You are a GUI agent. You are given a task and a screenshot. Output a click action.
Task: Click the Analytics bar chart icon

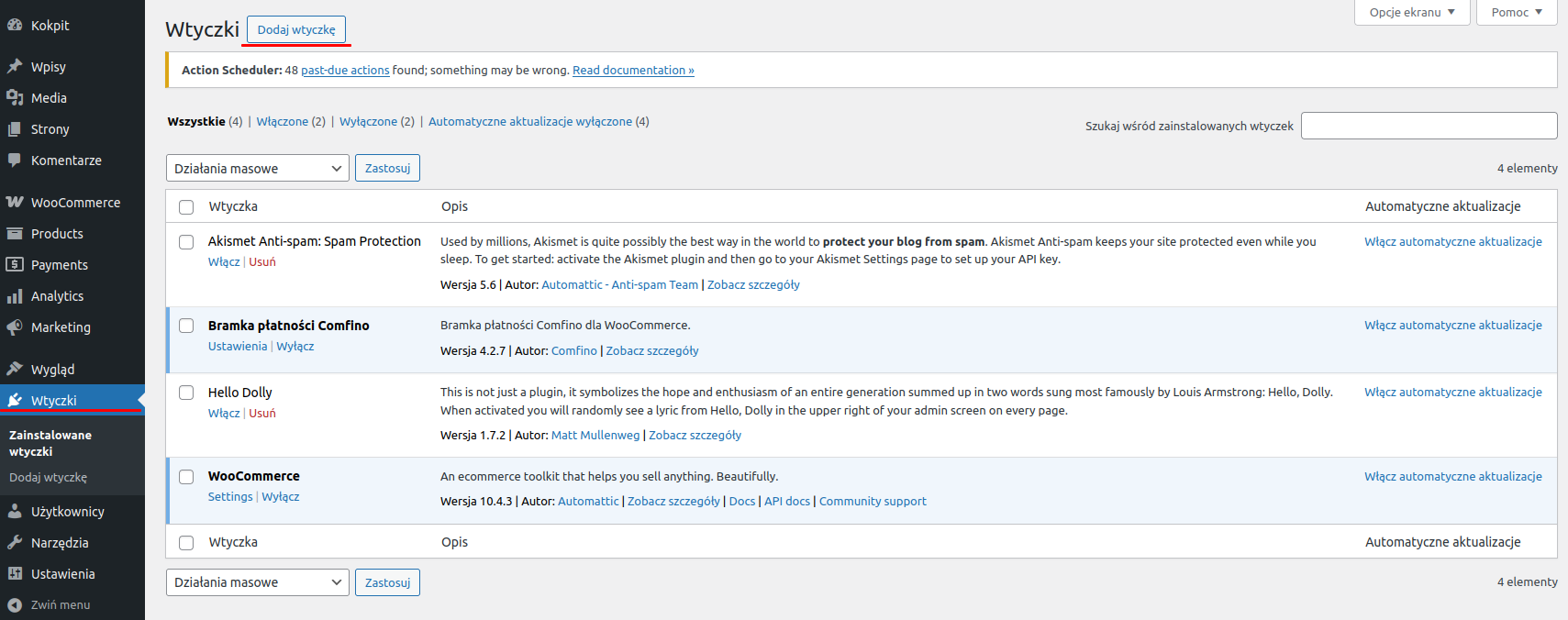coord(15,296)
